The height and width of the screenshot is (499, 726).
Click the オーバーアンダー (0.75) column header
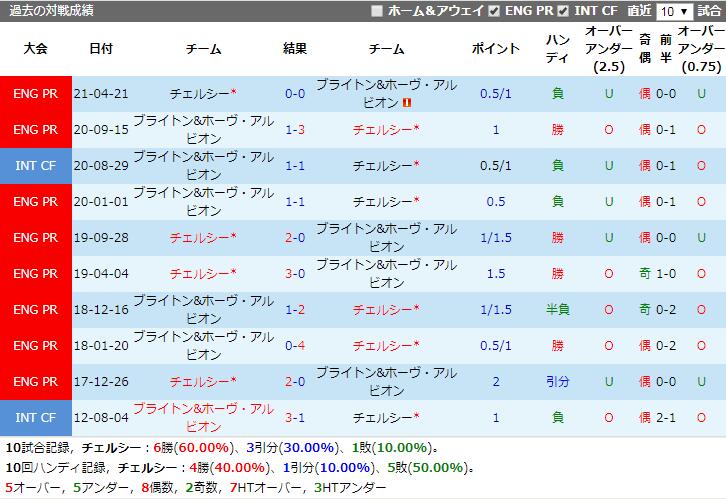click(x=701, y=49)
